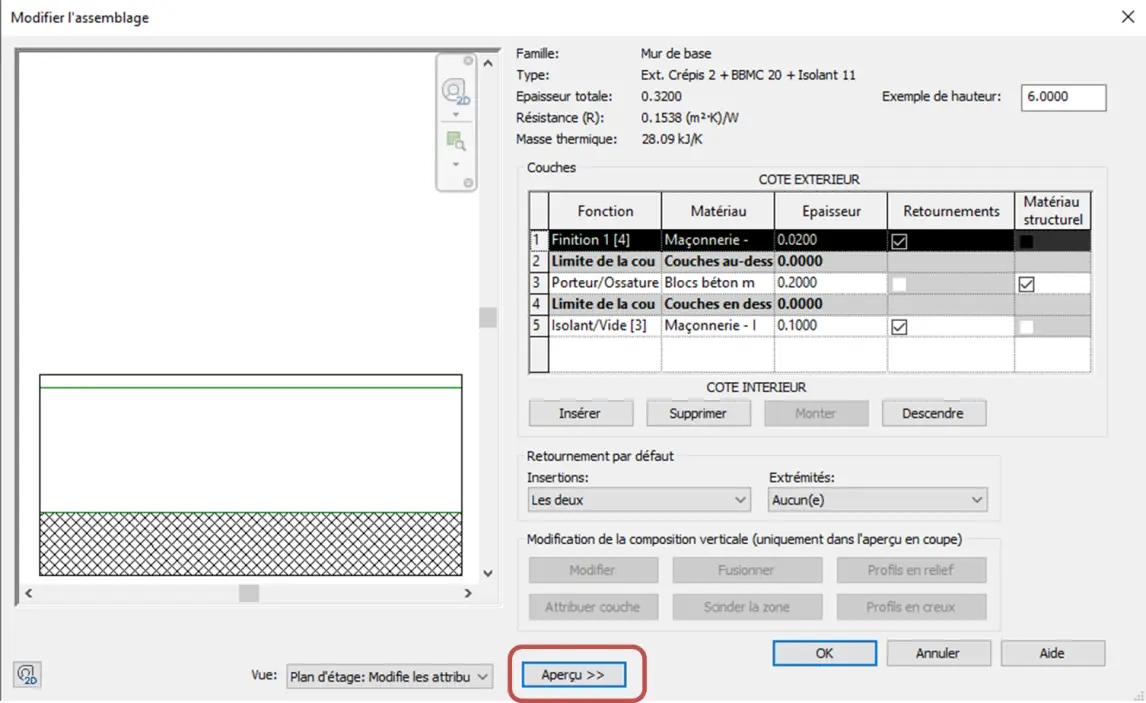Image resolution: width=1146 pixels, height=703 pixels.
Task: Select row header number 5
Action: point(539,325)
